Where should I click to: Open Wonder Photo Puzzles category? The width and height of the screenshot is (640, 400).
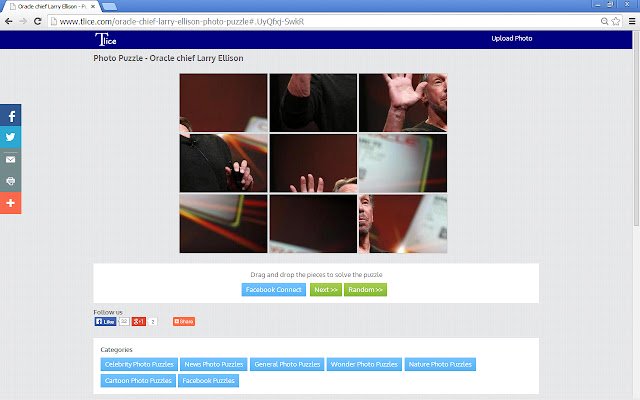pyautogui.click(x=364, y=364)
